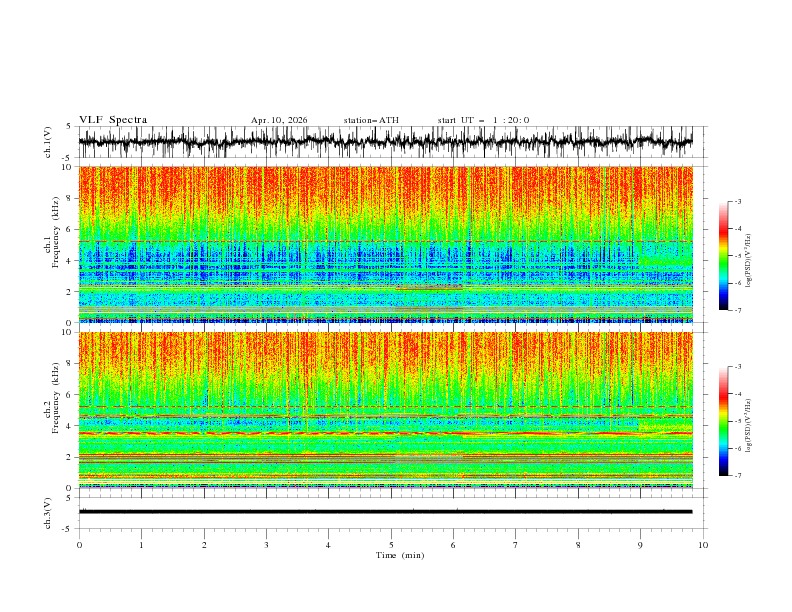The height and width of the screenshot is (612, 792).
Task: Click the upper colorbar 'log(PSD)(V²/Hz)' label
Action: pos(748,261)
